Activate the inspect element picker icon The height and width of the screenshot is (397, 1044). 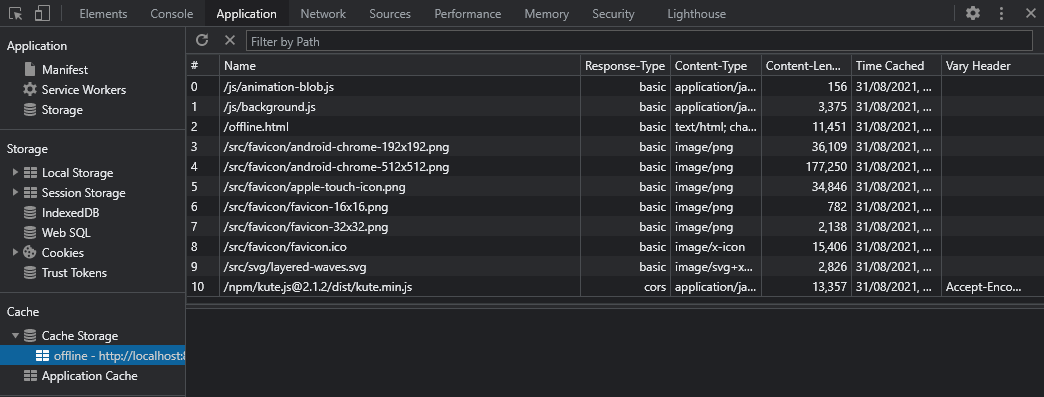coord(16,13)
